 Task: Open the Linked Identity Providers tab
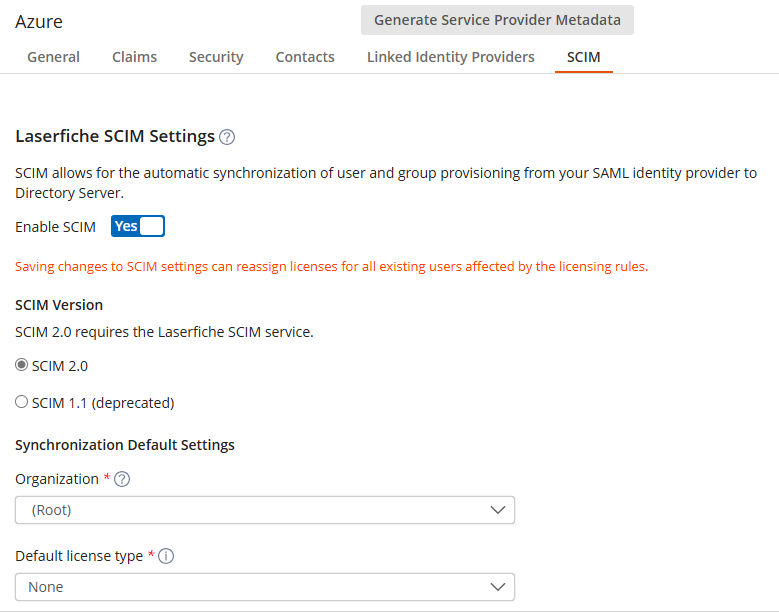coord(450,57)
